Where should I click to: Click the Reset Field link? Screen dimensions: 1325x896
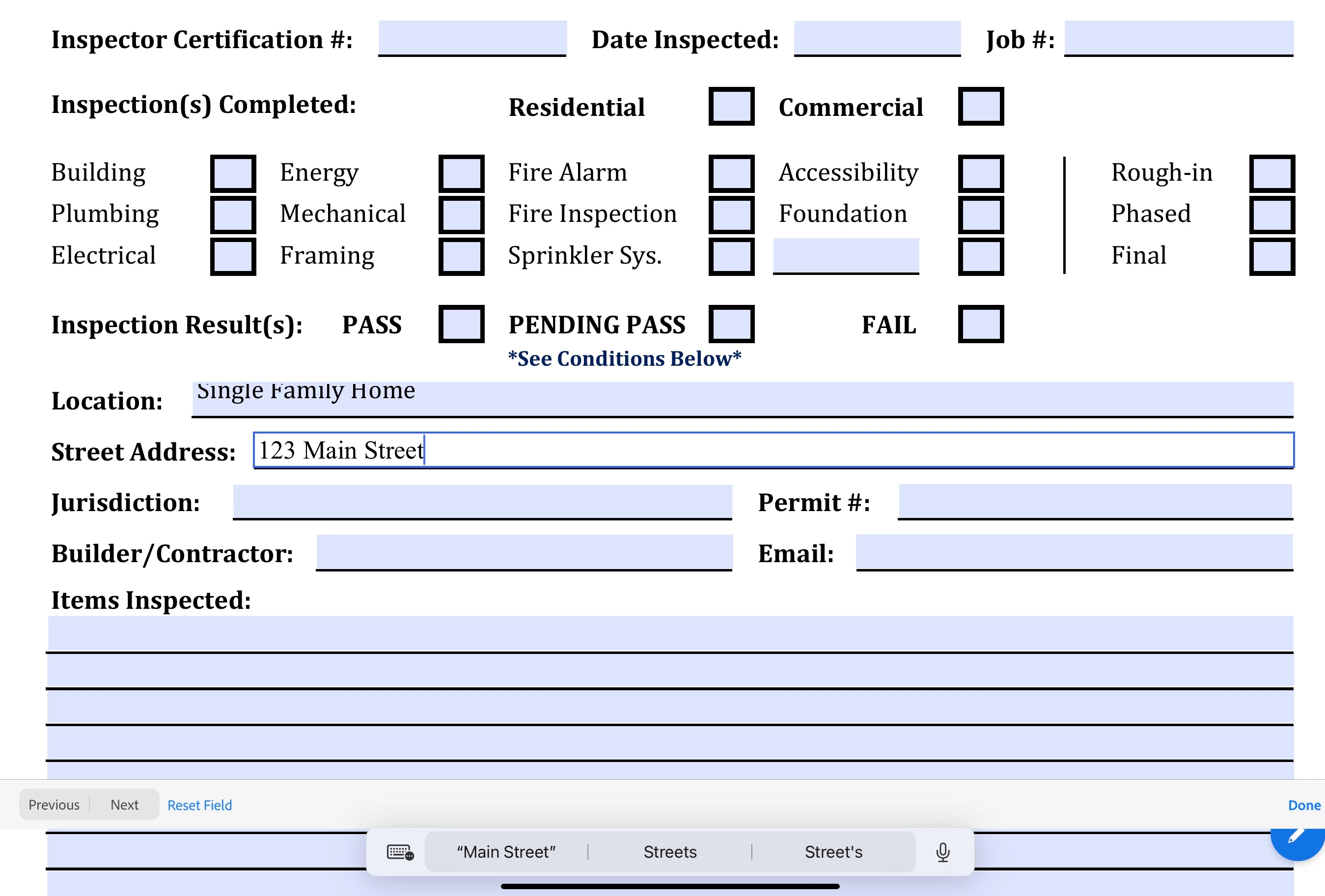click(x=199, y=805)
